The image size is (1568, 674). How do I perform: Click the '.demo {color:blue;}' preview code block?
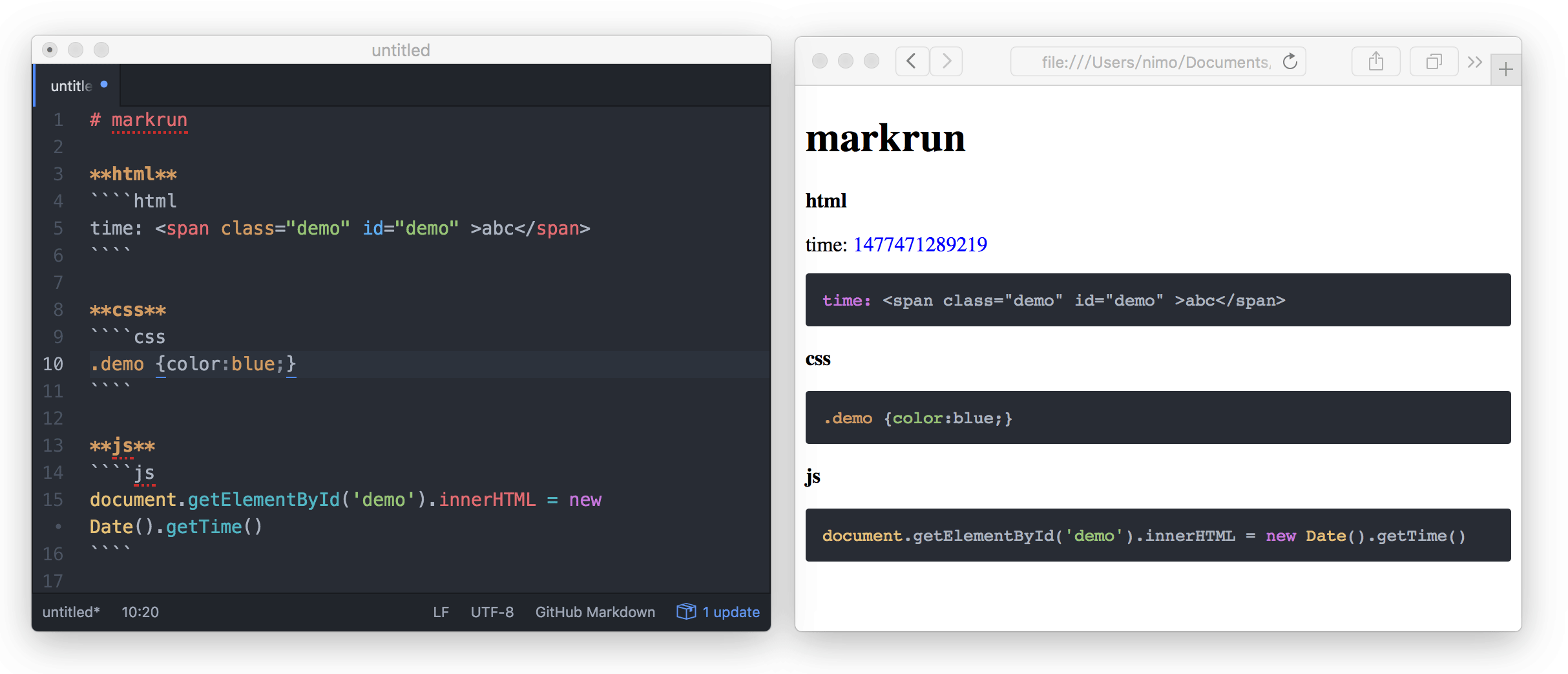click(x=1158, y=417)
